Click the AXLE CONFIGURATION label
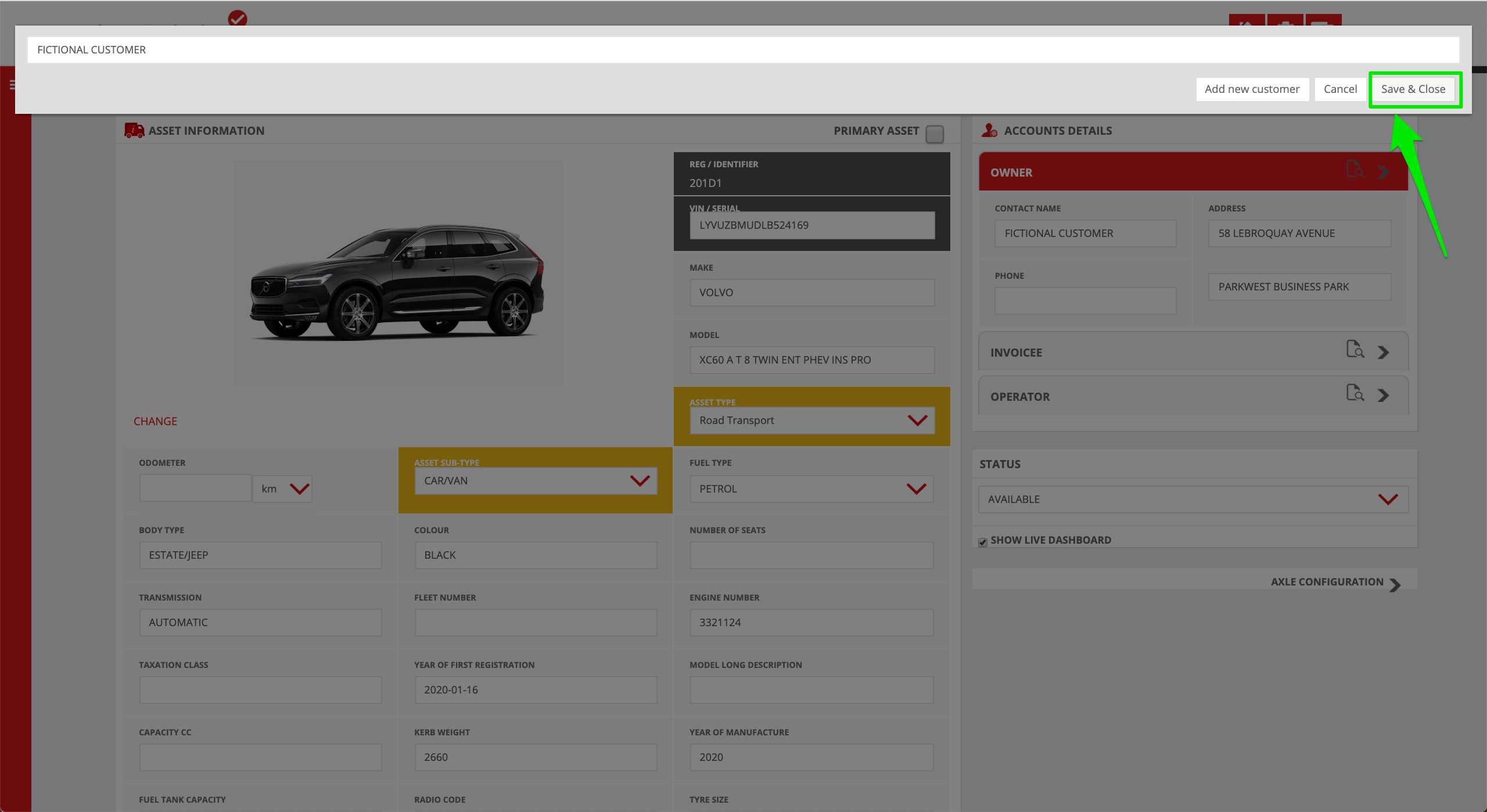 point(1327,582)
